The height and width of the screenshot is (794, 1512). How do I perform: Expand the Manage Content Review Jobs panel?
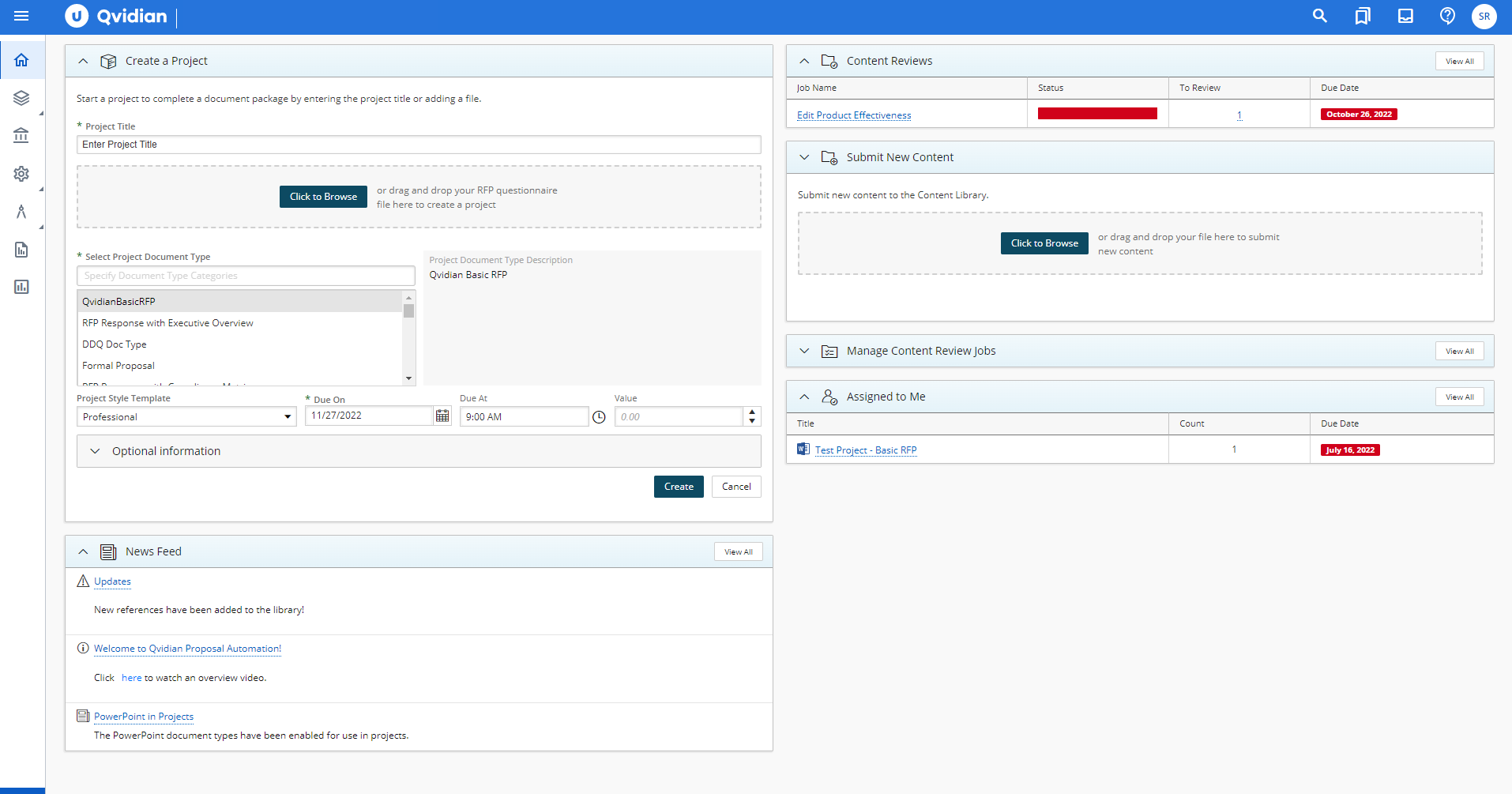click(x=804, y=351)
